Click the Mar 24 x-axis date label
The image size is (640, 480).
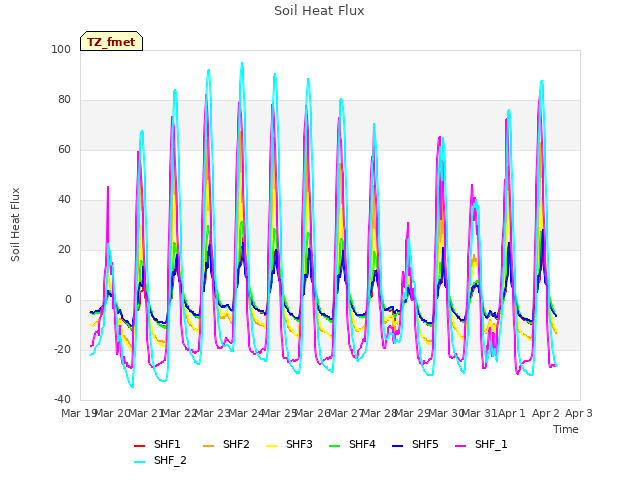(246, 413)
